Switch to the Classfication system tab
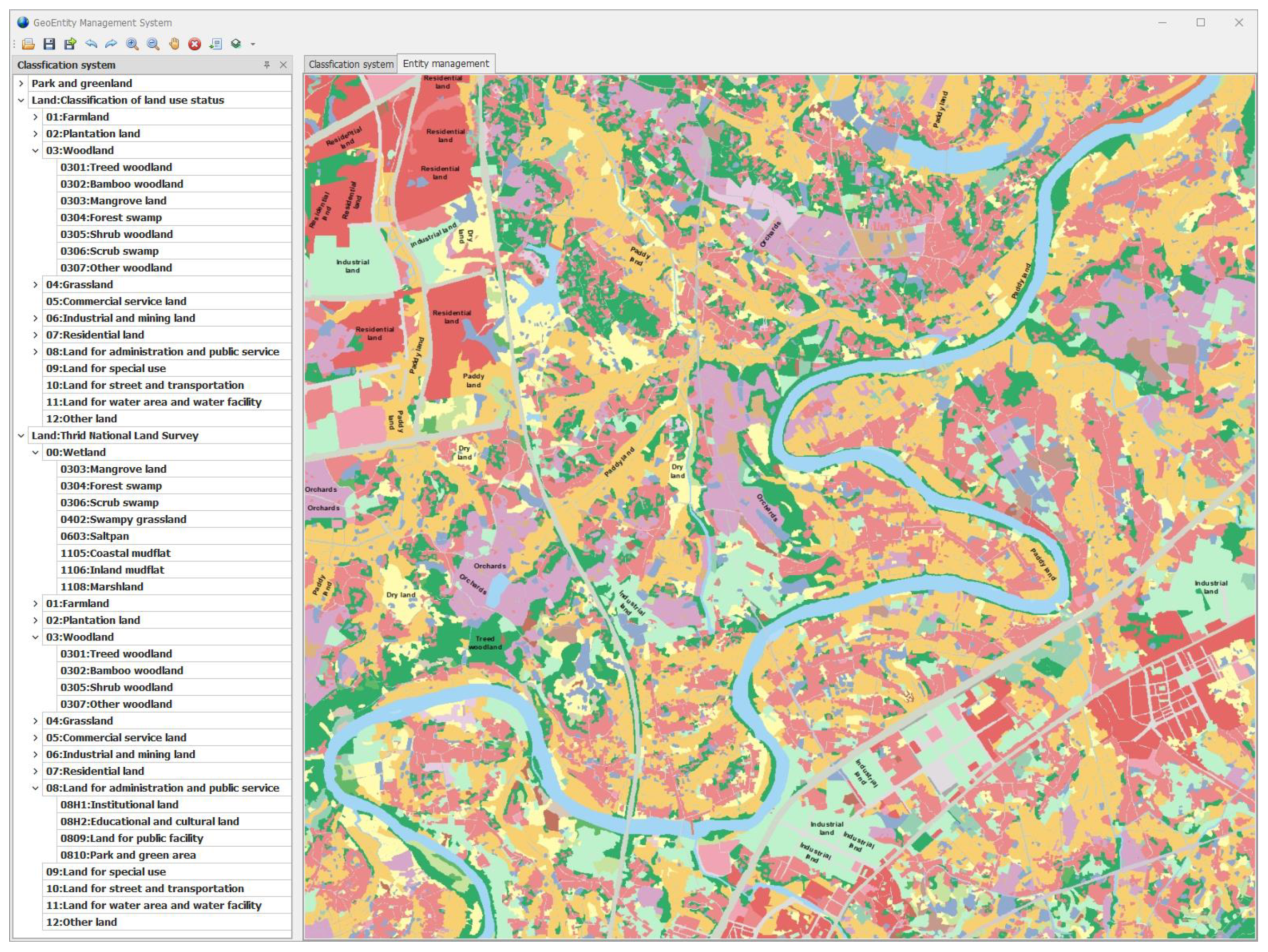Image resolution: width=1268 pixels, height=952 pixels. [x=351, y=64]
